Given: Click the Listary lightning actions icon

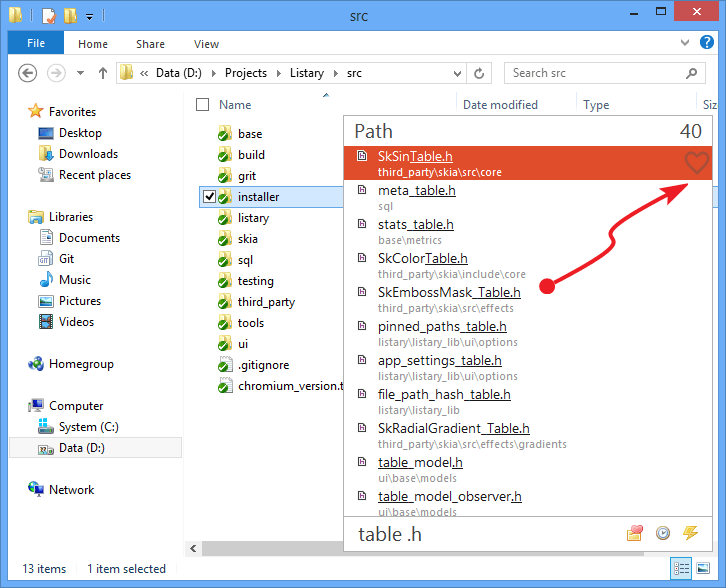Looking at the screenshot, I should [x=689, y=533].
